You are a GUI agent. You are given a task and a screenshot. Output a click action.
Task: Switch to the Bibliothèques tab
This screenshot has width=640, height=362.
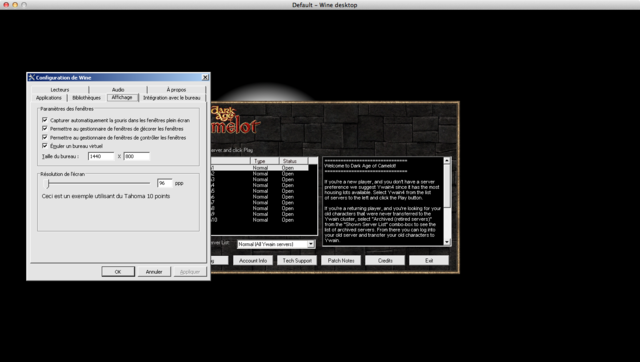pos(87,98)
